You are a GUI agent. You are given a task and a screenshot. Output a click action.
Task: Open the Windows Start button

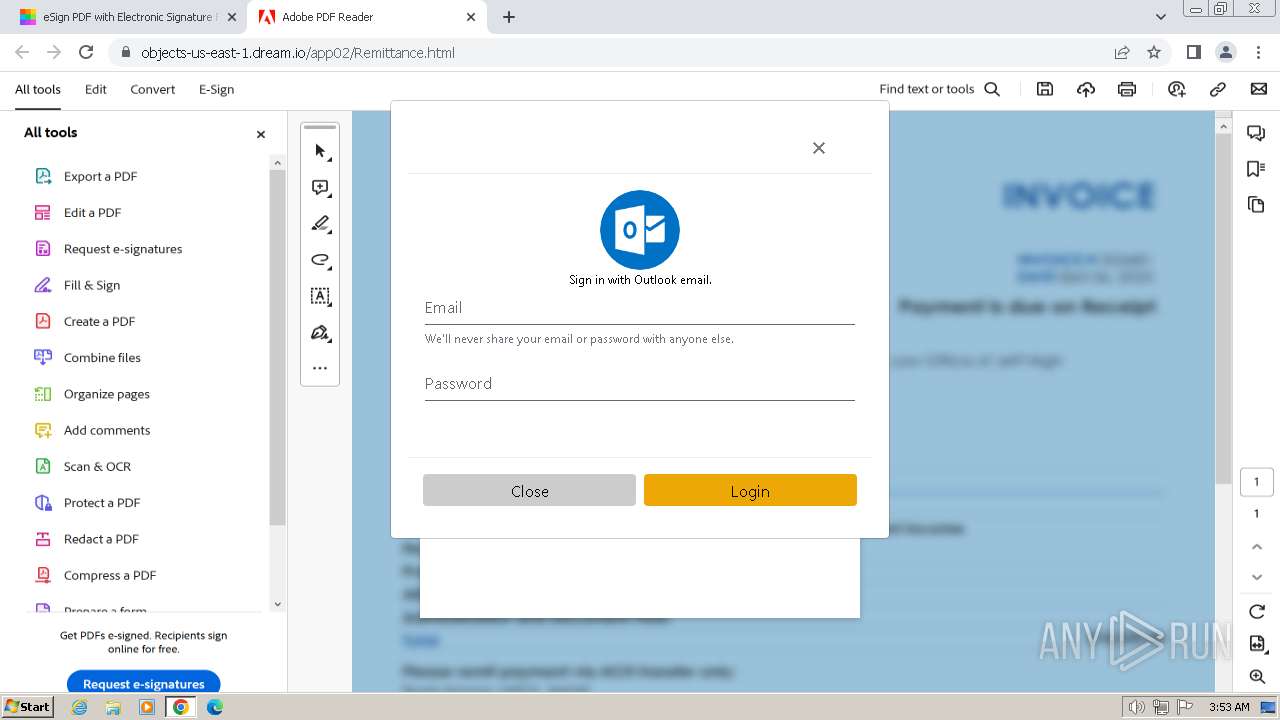click(x=28, y=706)
